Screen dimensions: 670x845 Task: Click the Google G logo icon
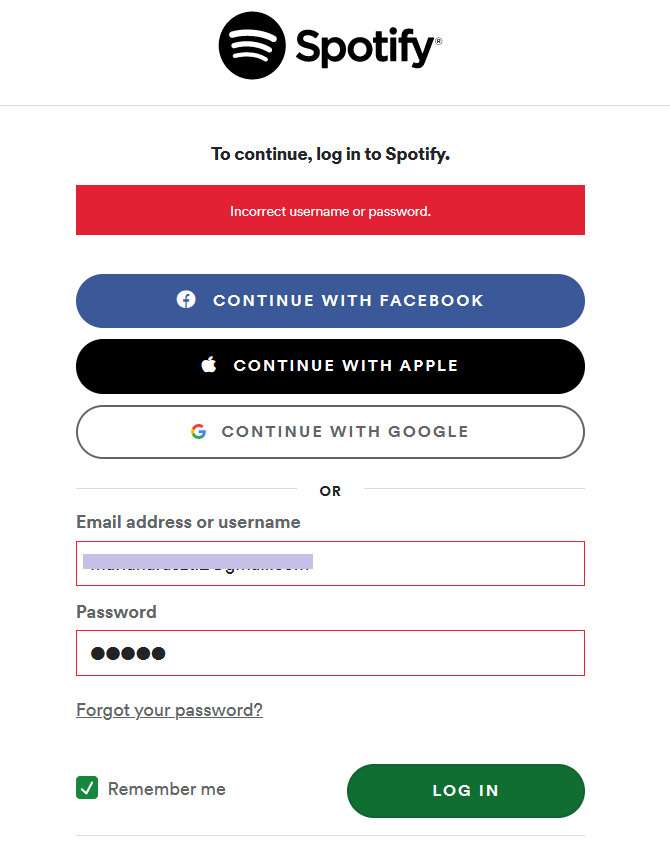(x=199, y=432)
